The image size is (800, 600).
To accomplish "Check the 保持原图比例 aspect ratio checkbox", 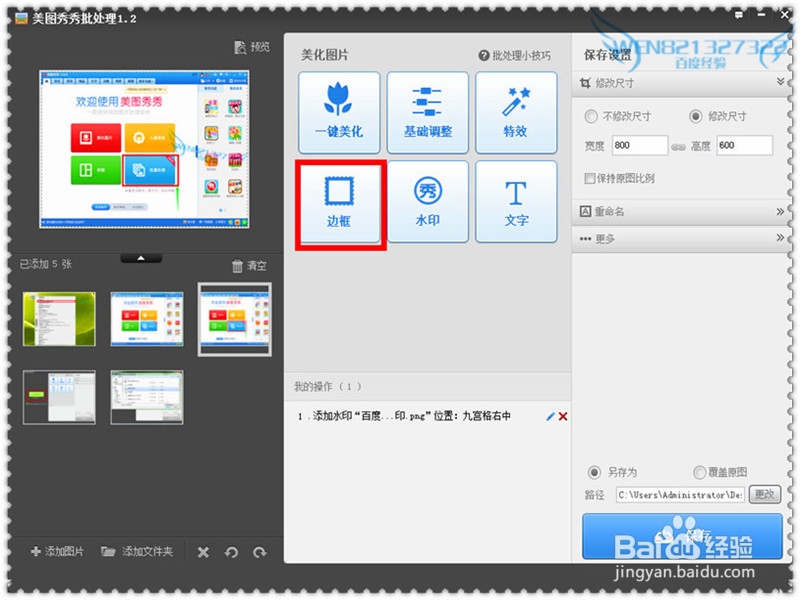I will (590, 178).
